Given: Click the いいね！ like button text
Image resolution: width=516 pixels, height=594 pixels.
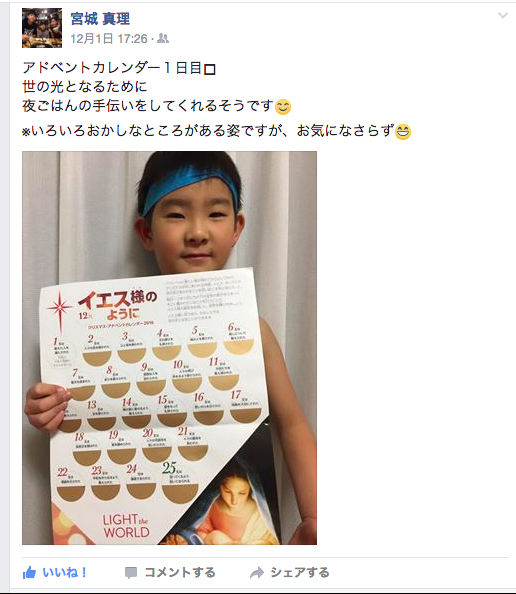Looking at the screenshot, I should [65, 572].
